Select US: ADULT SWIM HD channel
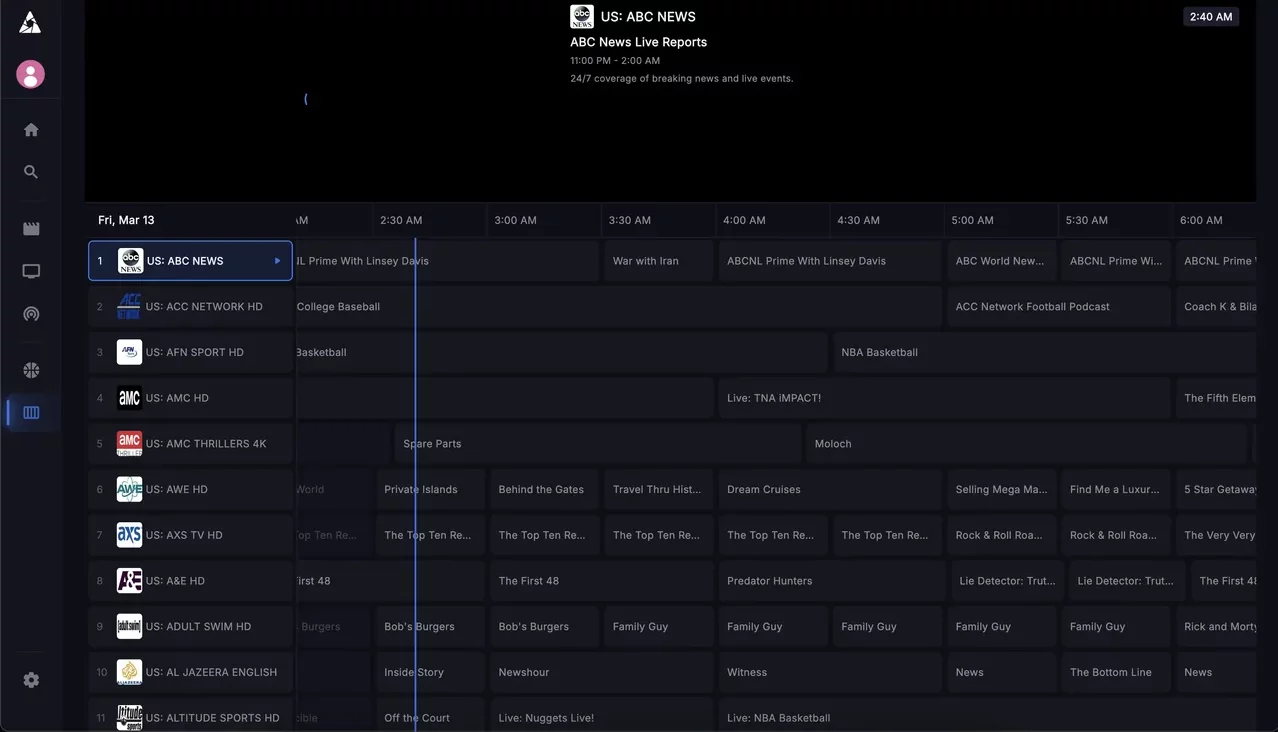 click(x=190, y=627)
